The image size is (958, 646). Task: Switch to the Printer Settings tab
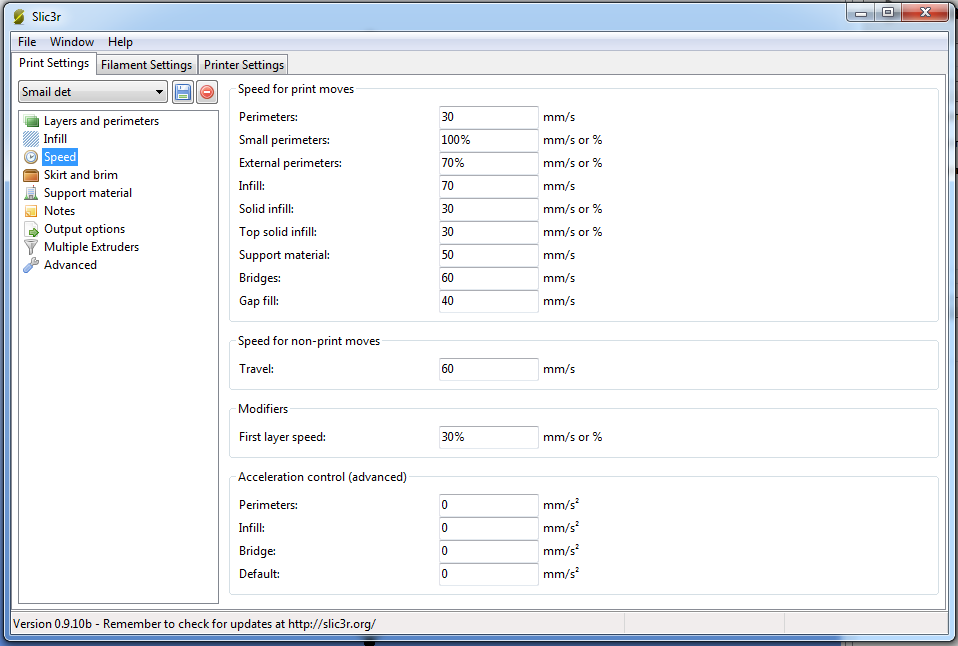tap(244, 65)
